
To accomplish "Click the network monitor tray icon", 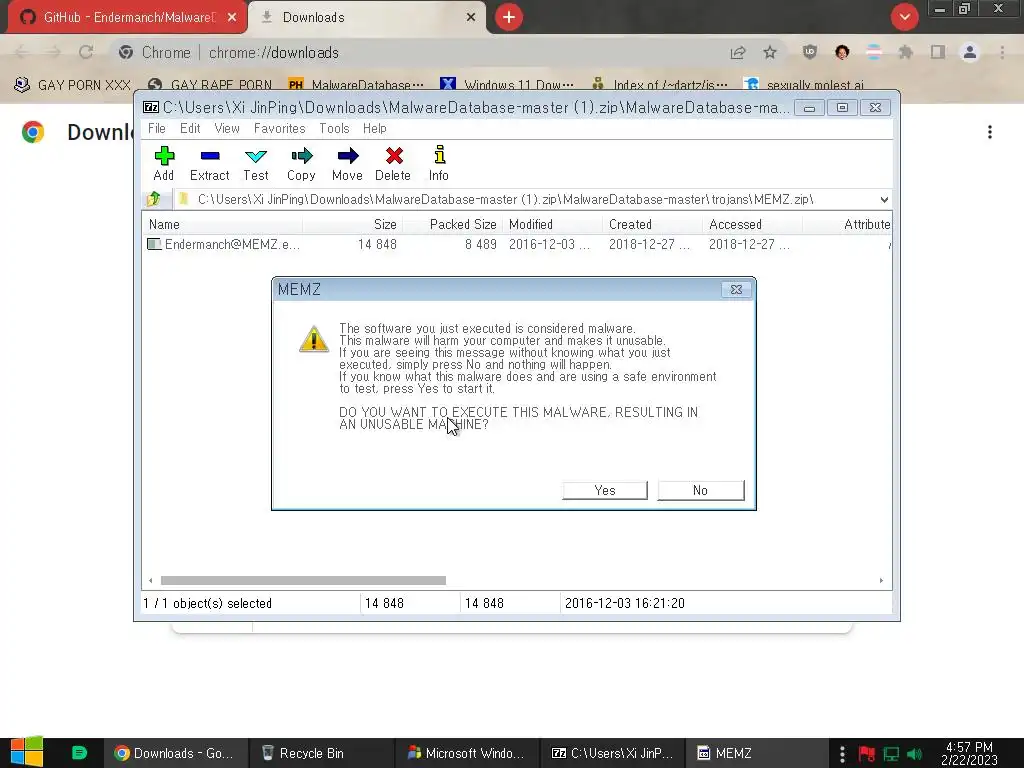I will pos(891,754).
